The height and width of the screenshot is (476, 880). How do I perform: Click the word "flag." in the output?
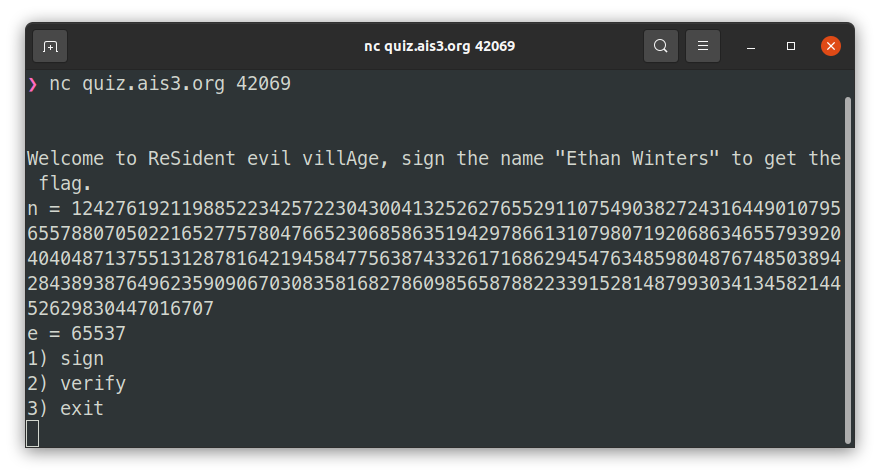65,184
